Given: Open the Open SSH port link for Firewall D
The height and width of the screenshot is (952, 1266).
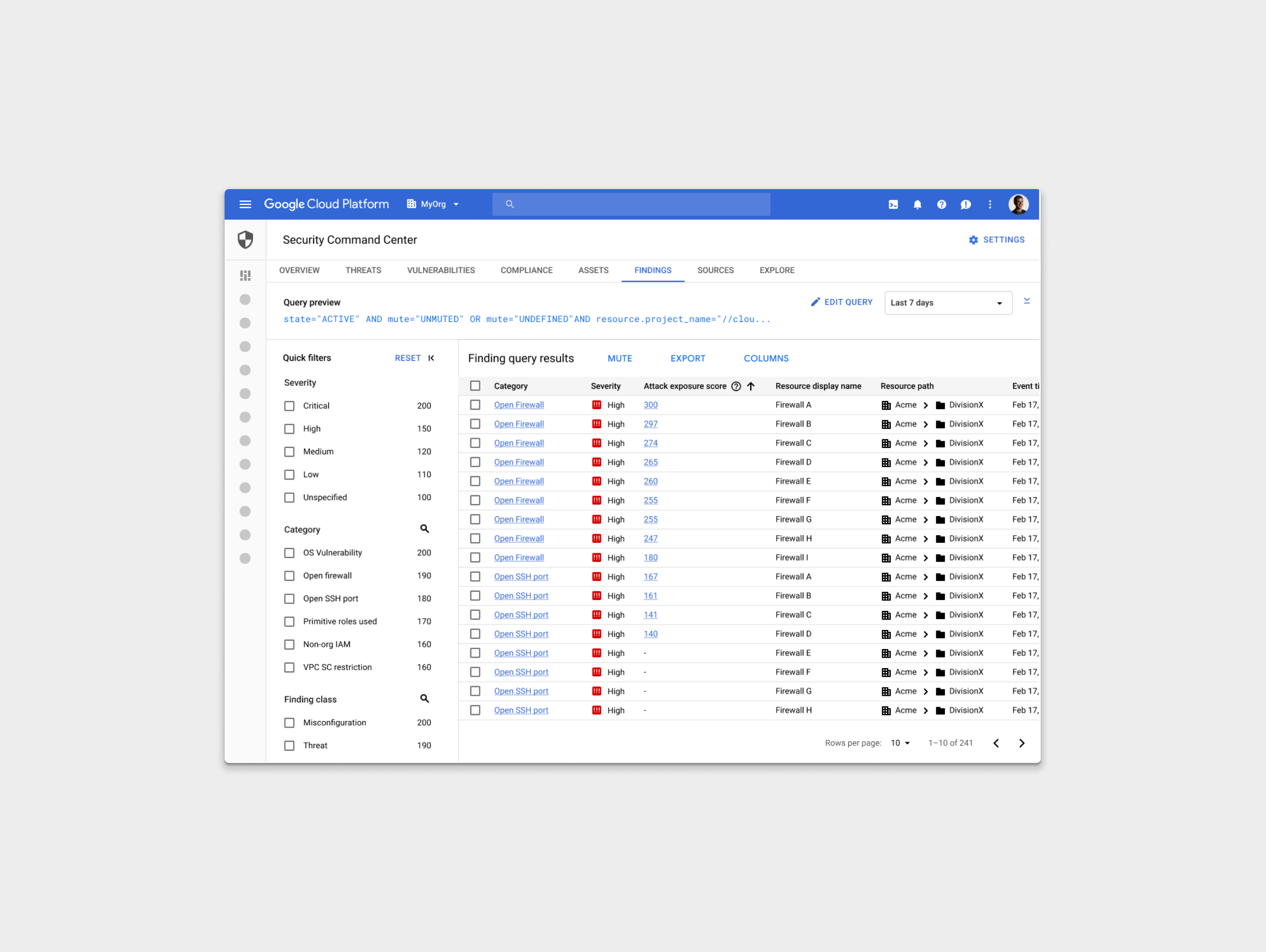Looking at the screenshot, I should 521,634.
